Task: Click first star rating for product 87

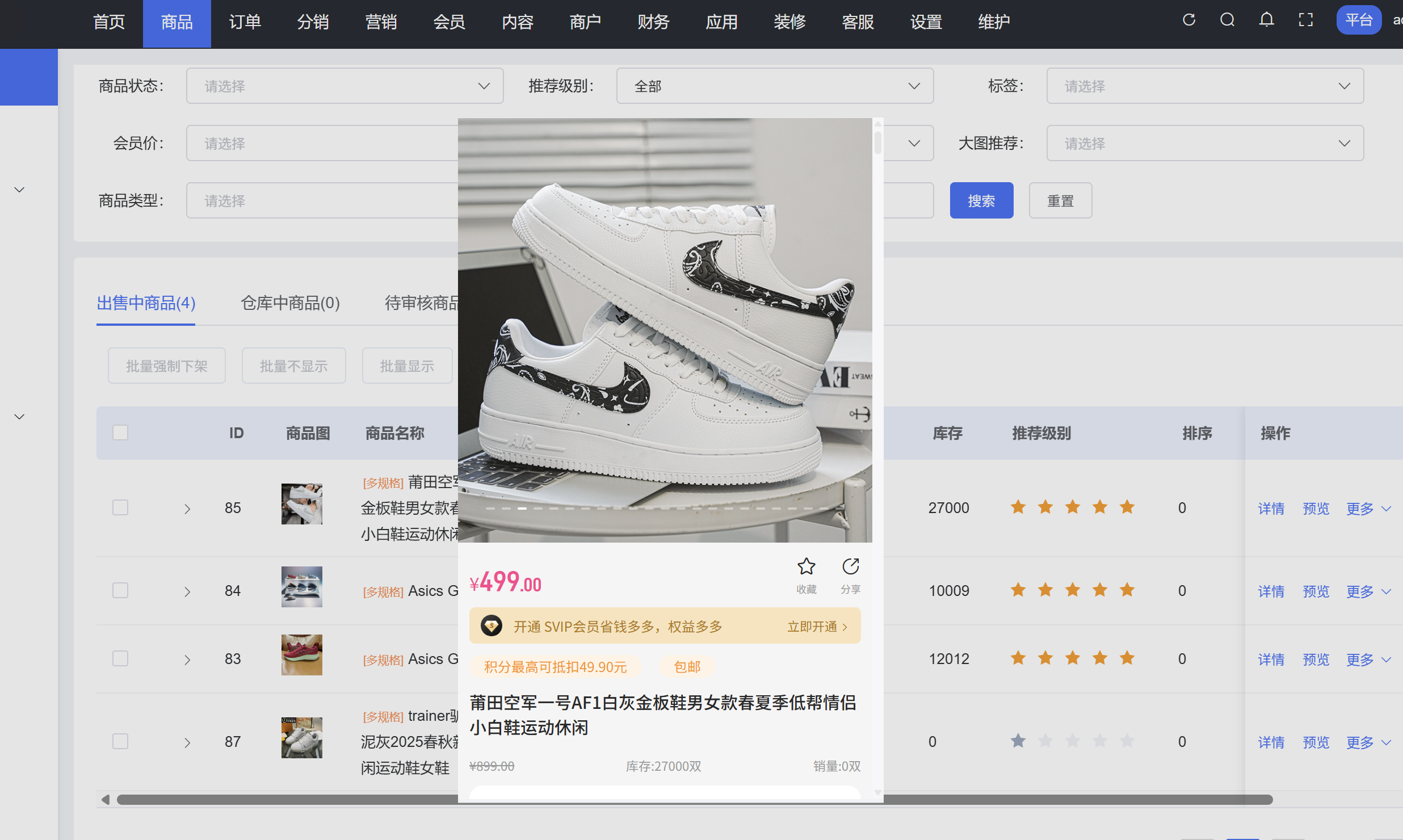Action: tap(1018, 741)
